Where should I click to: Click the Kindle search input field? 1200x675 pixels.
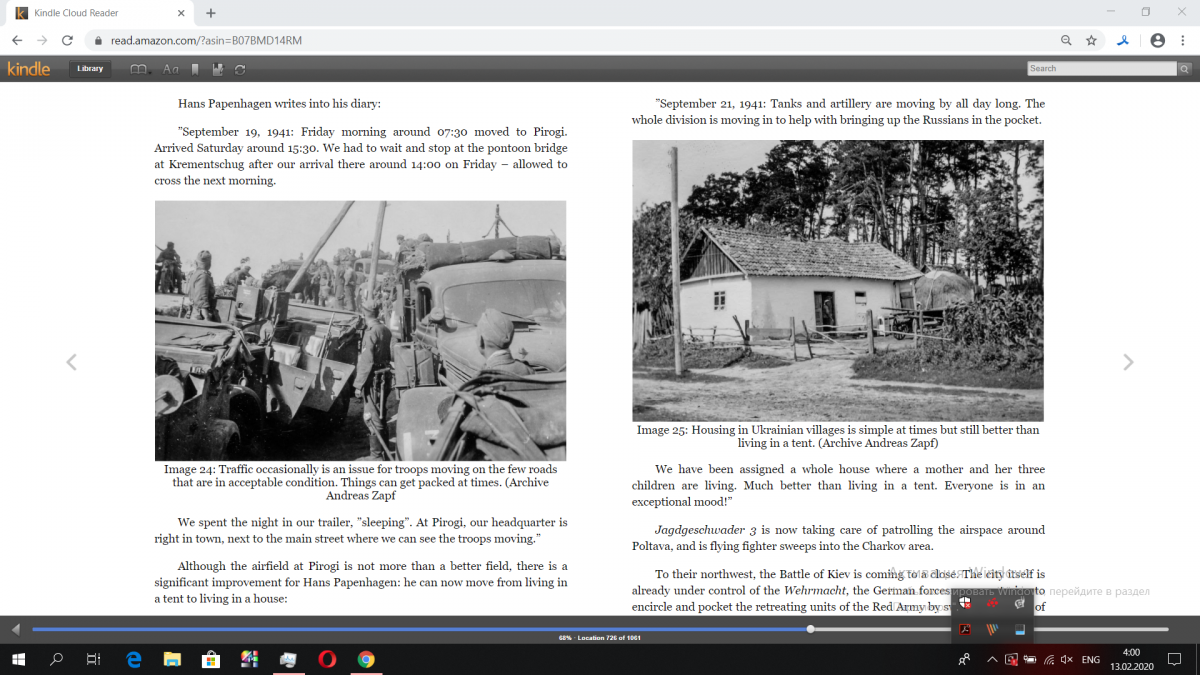1101,69
